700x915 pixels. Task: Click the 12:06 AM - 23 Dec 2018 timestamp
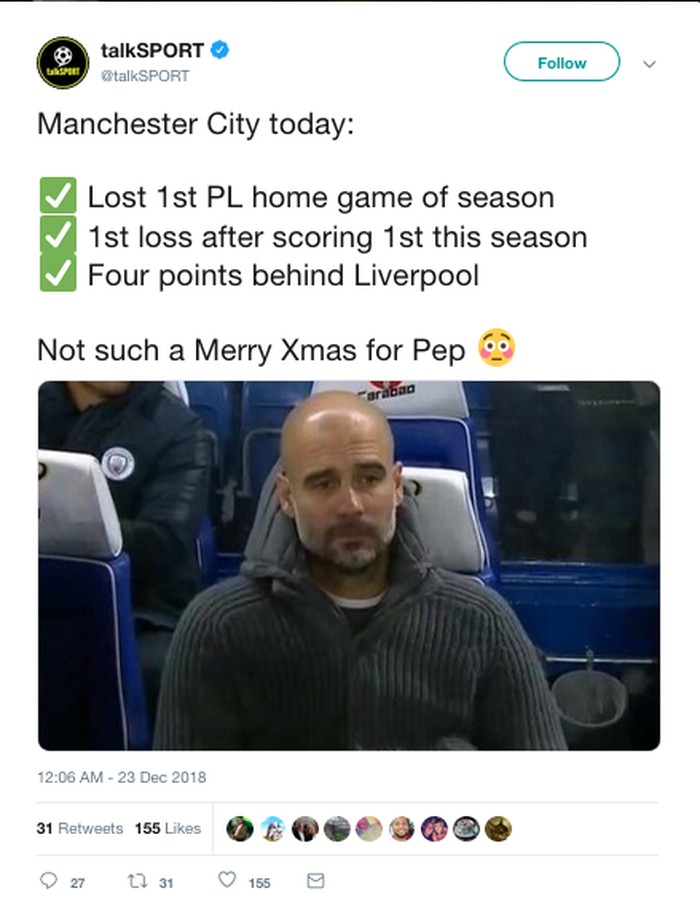[x=121, y=776]
